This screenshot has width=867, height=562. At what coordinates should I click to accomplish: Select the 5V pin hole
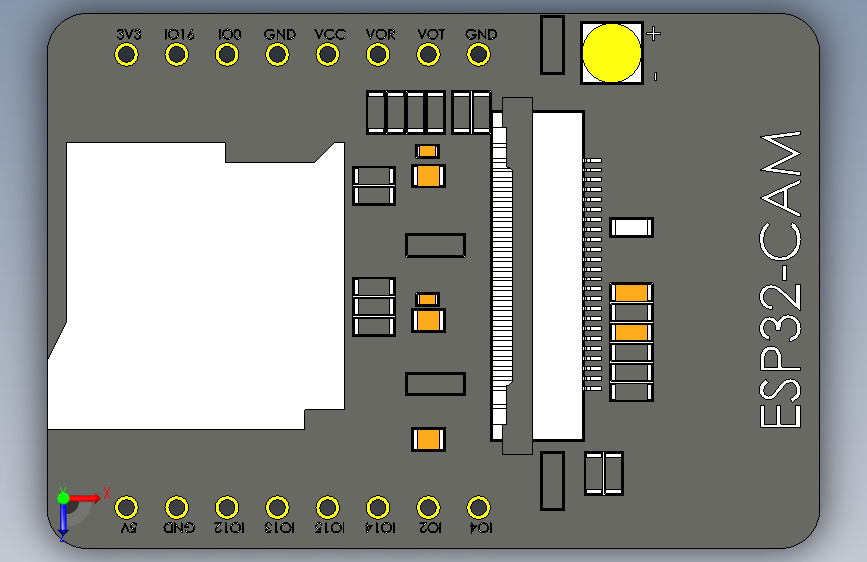[x=127, y=507]
